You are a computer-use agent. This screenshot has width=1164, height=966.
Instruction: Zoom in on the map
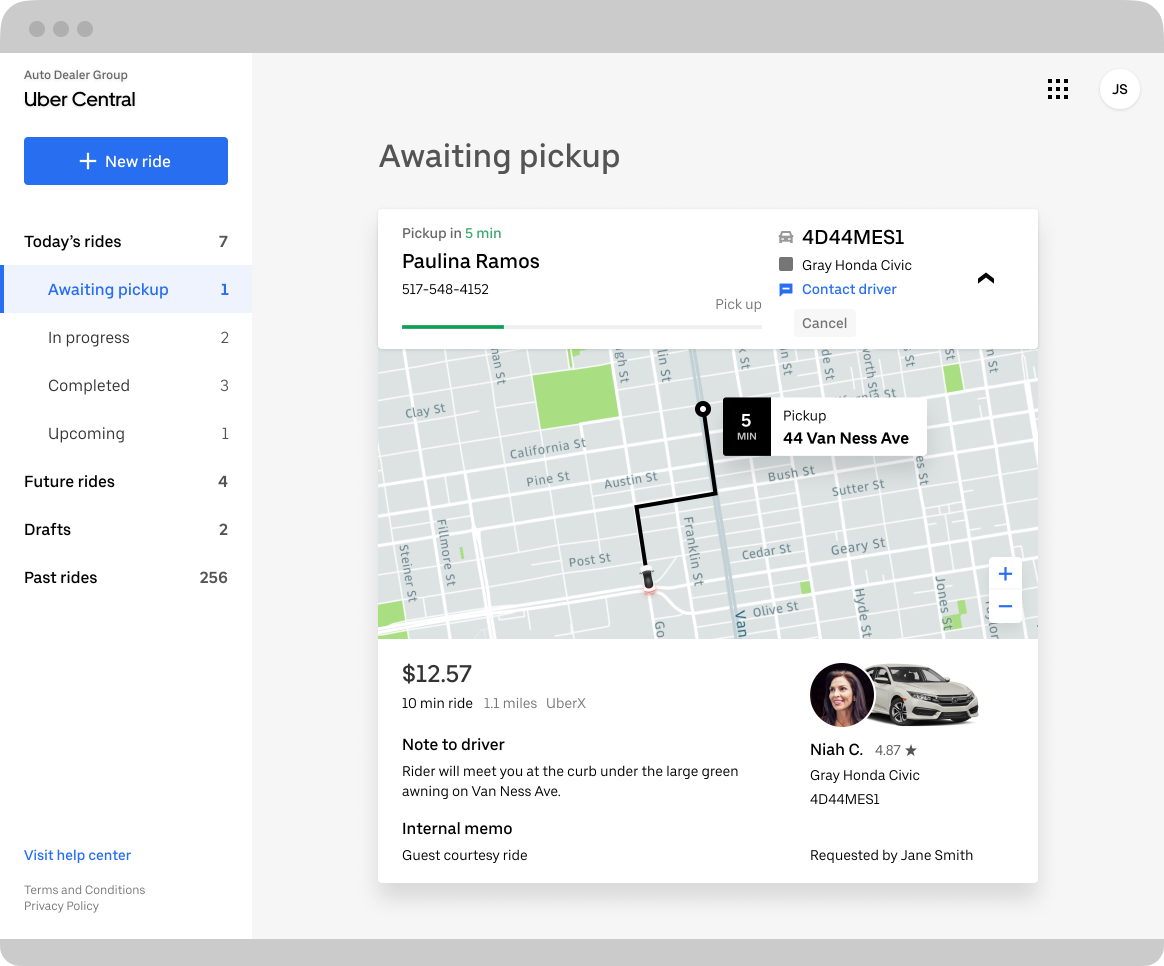coord(1005,574)
